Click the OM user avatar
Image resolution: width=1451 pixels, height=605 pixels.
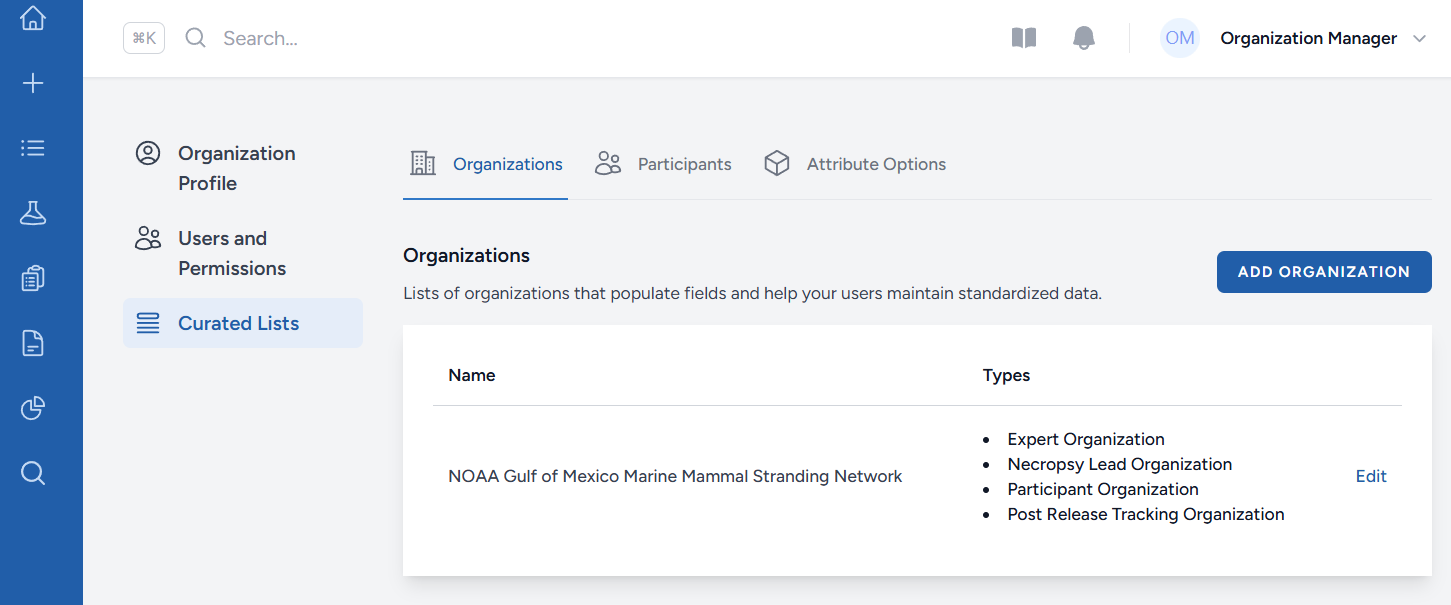coord(1180,38)
